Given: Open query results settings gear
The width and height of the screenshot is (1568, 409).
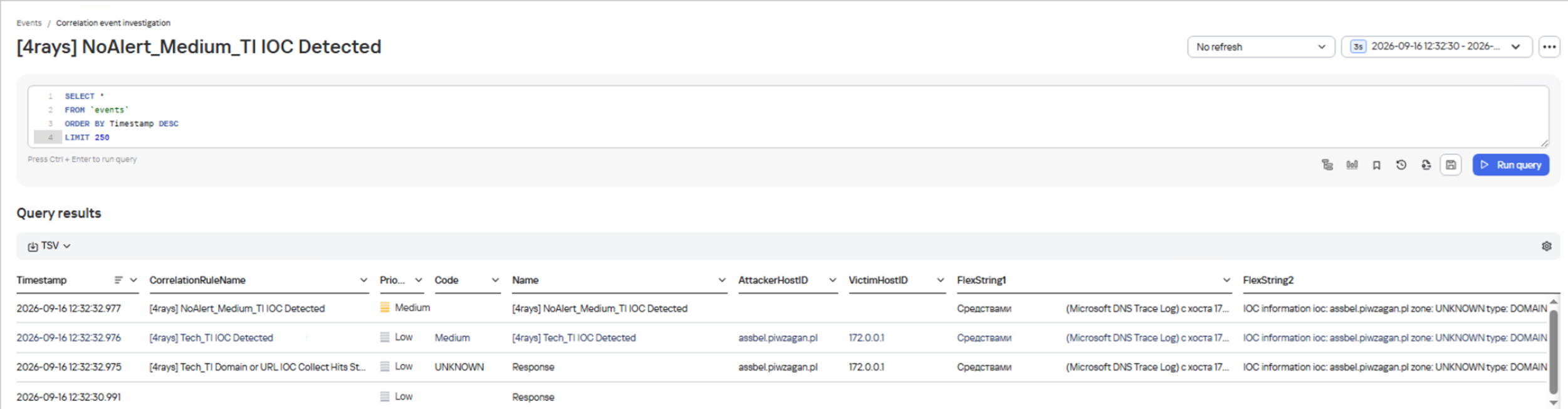Looking at the screenshot, I should pos(1547,246).
